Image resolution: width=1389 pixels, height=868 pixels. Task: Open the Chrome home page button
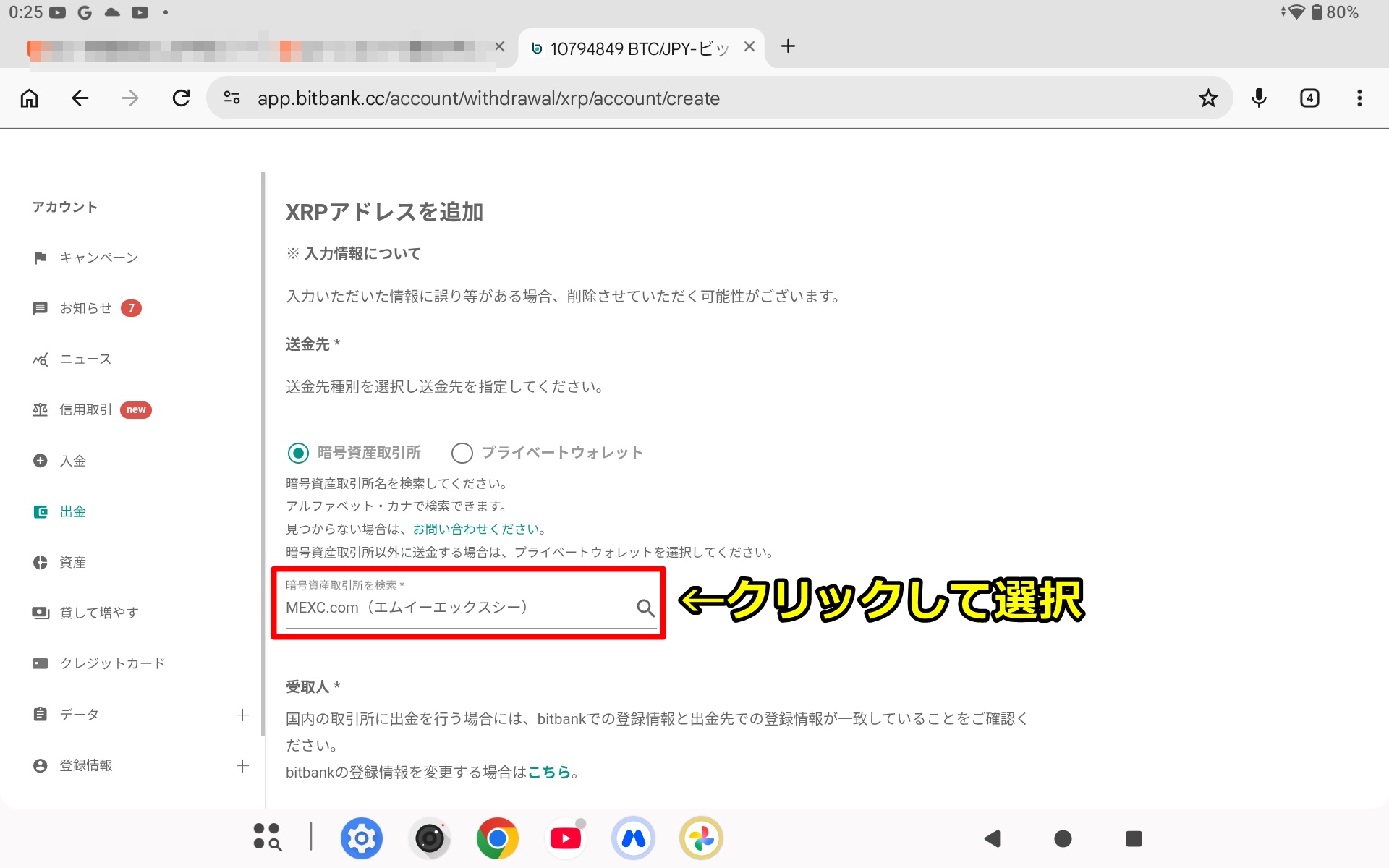[x=29, y=98]
